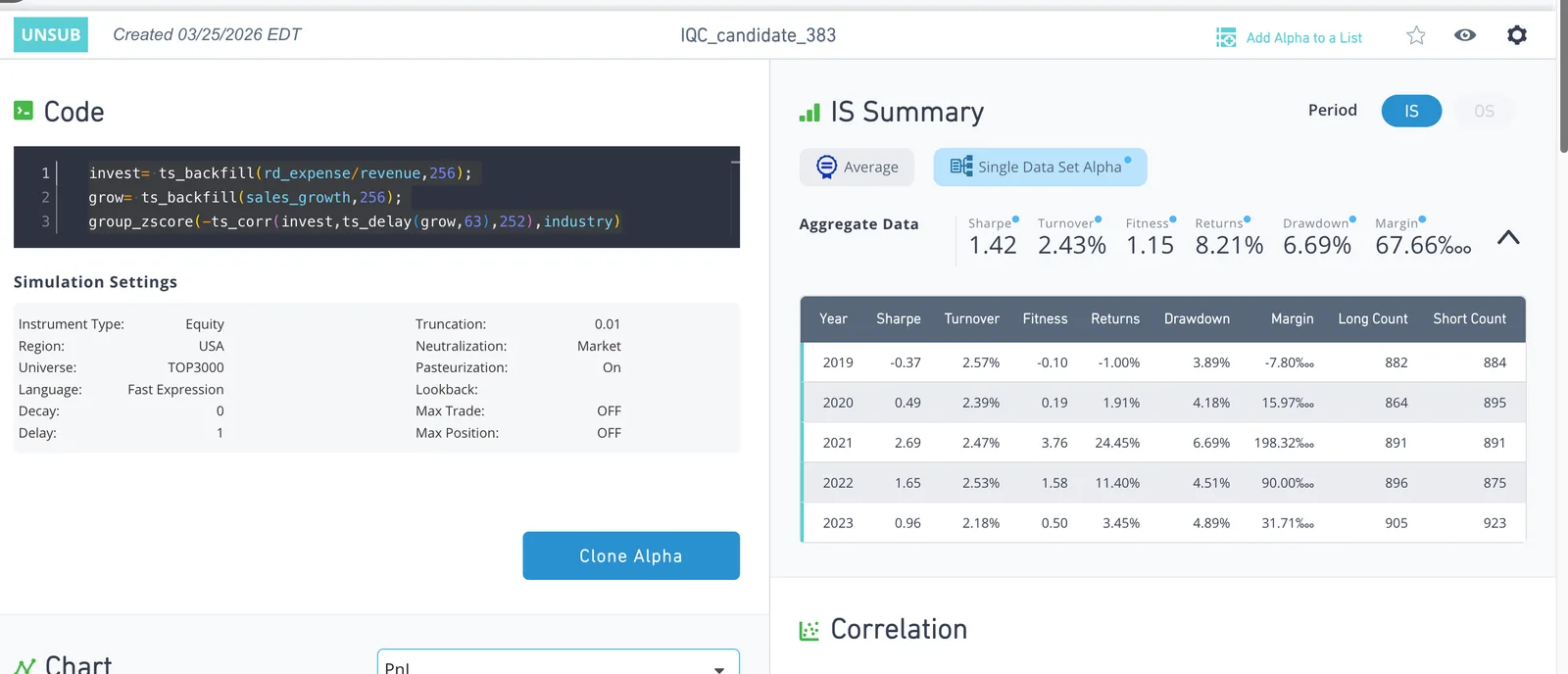Click the Pasteurization value On
This screenshot has height=674, width=1568.
click(x=612, y=367)
